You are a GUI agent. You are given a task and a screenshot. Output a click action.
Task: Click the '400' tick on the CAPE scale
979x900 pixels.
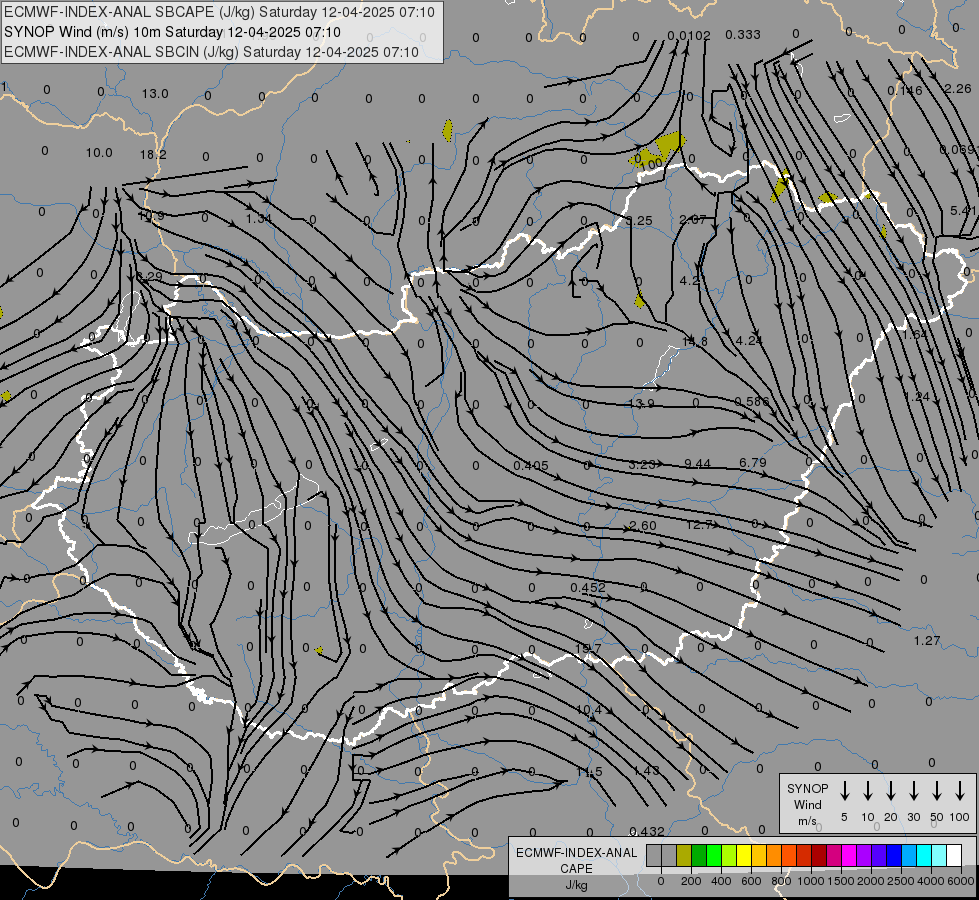click(721, 881)
